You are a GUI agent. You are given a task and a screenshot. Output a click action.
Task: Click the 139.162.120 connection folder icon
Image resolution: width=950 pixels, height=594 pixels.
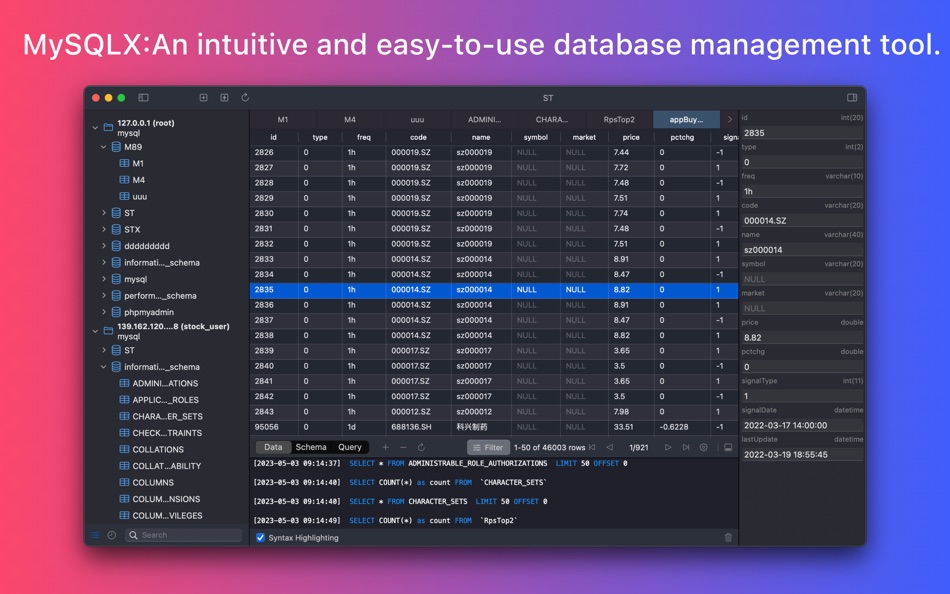108,331
